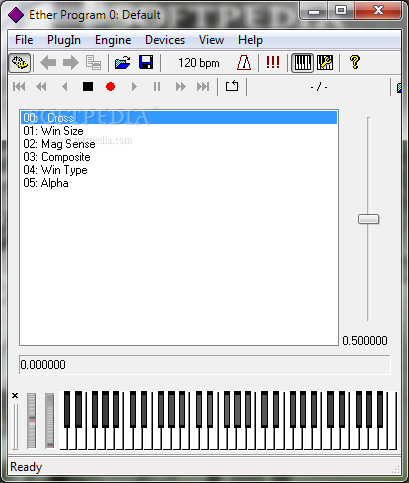Click the play button
This screenshot has height=483, width=409.
click(x=134, y=87)
